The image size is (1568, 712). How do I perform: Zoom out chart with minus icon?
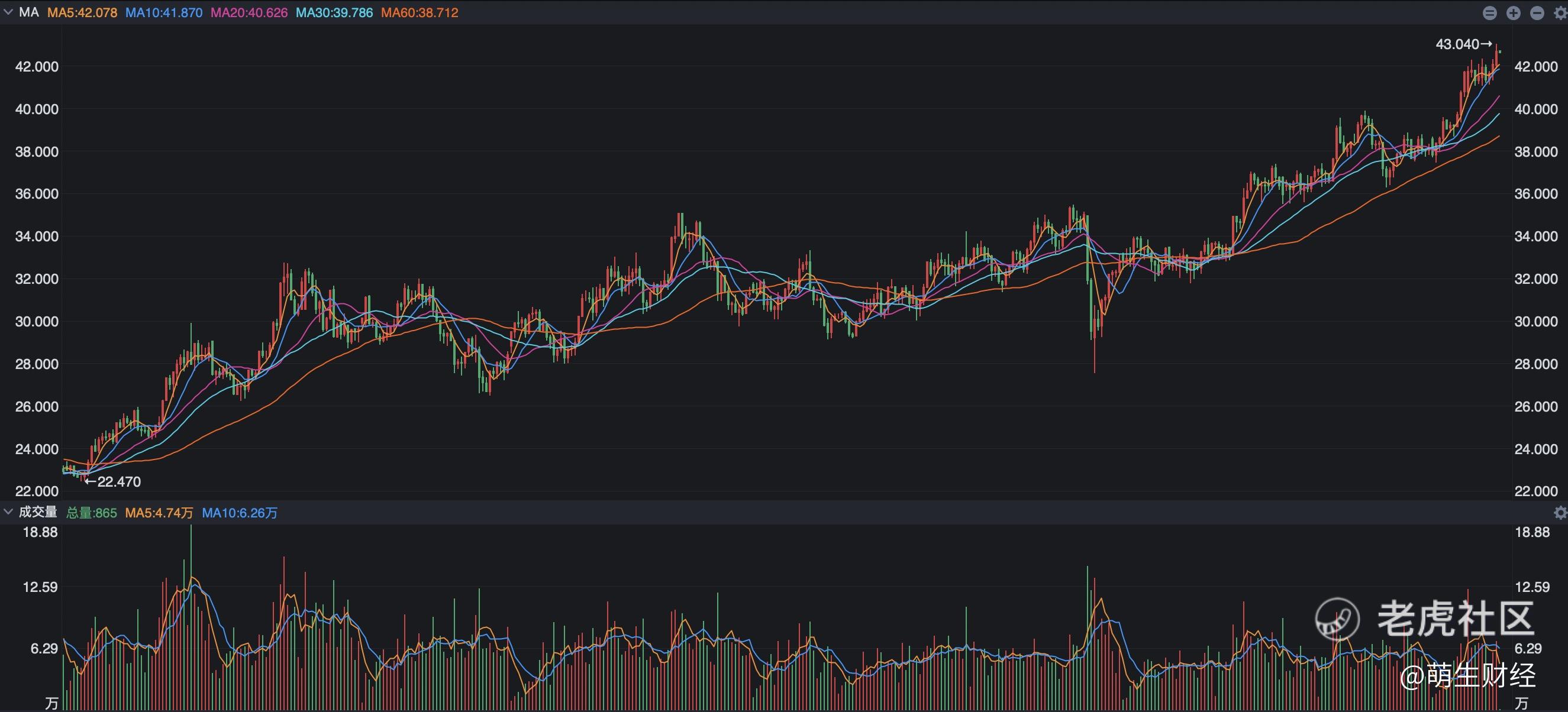click(1537, 13)
